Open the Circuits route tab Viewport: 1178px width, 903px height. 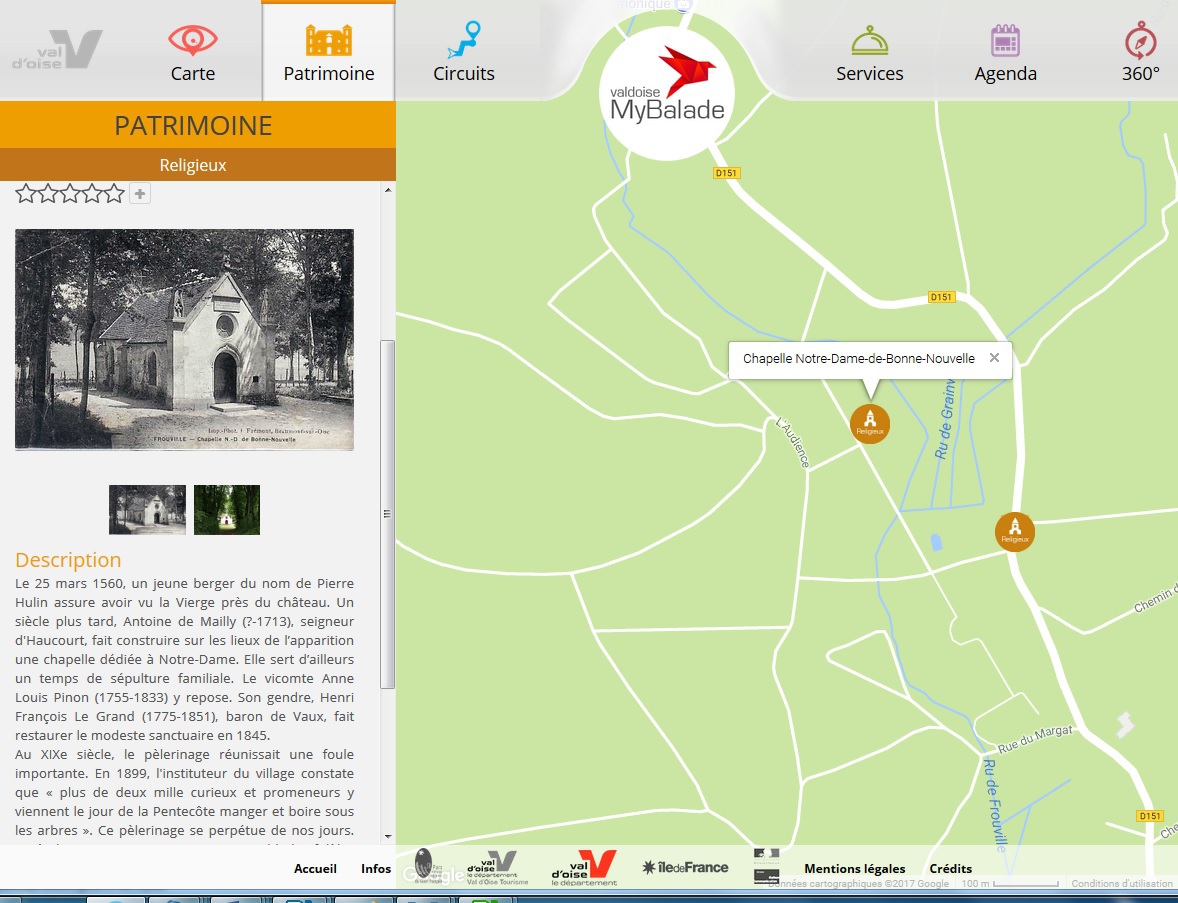pos(464,53)
